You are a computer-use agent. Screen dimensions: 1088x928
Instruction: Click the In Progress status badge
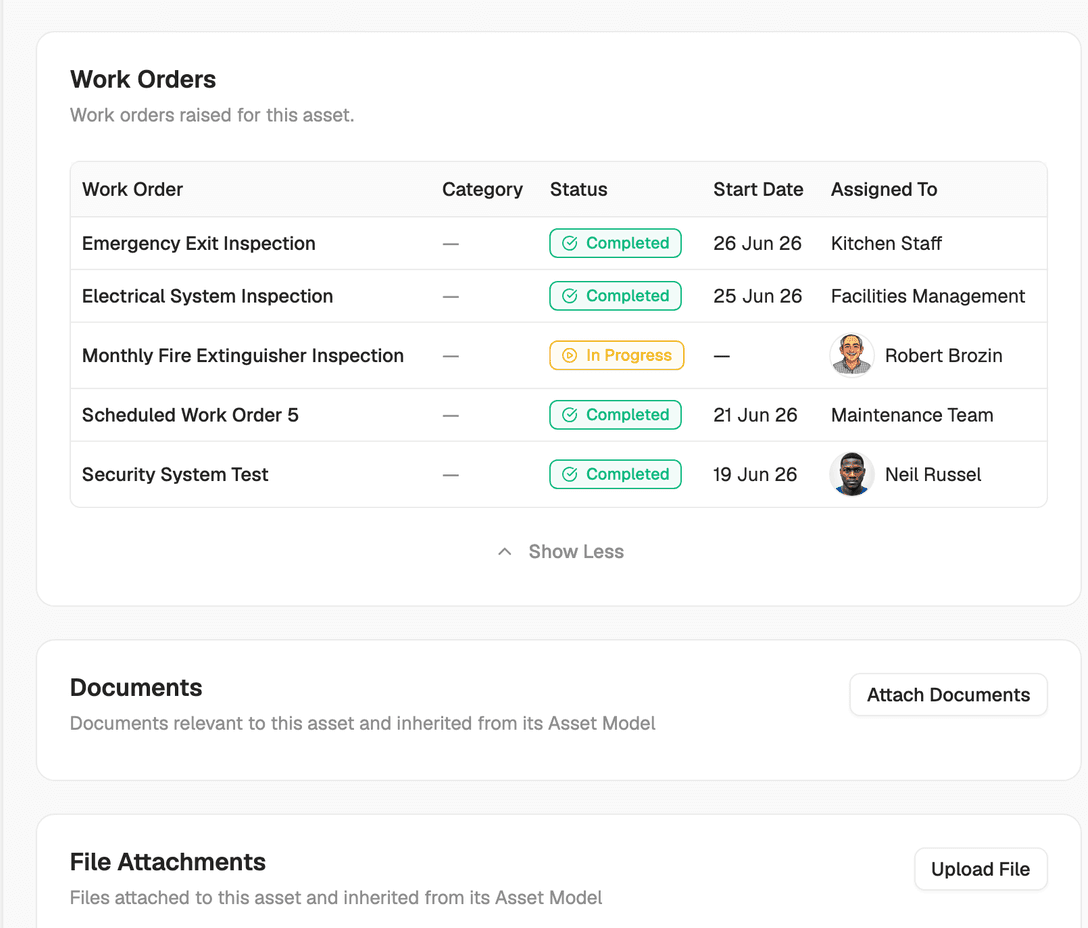(x=617, y=355)
